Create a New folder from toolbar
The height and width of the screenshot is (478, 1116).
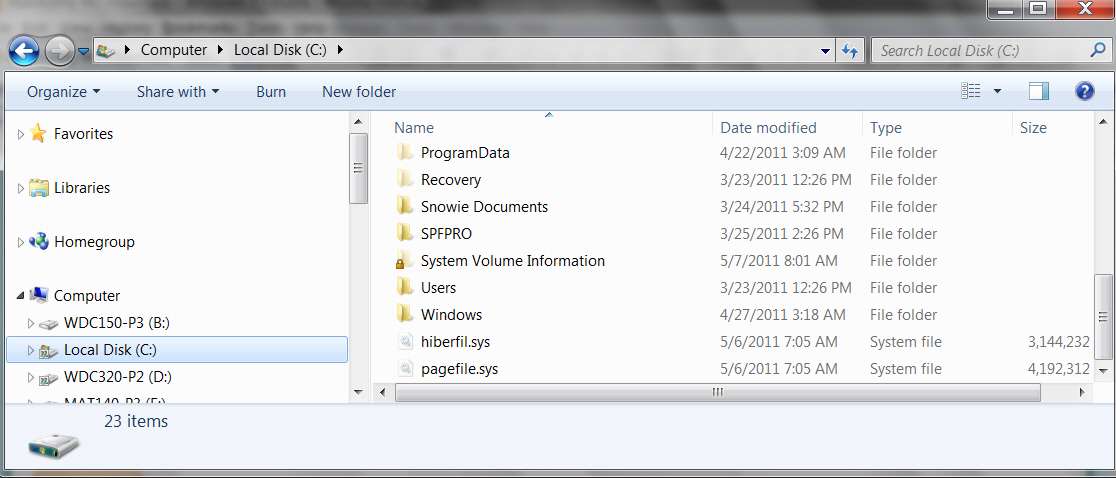[x=359, y=92]
